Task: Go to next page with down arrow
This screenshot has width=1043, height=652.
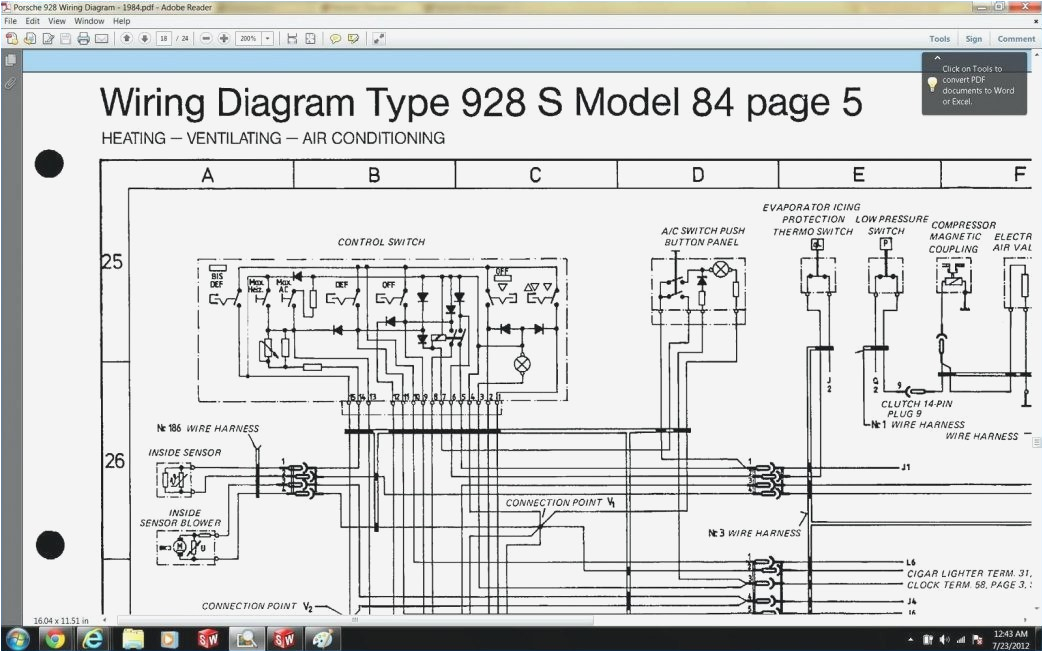Action: click(144, 39)
